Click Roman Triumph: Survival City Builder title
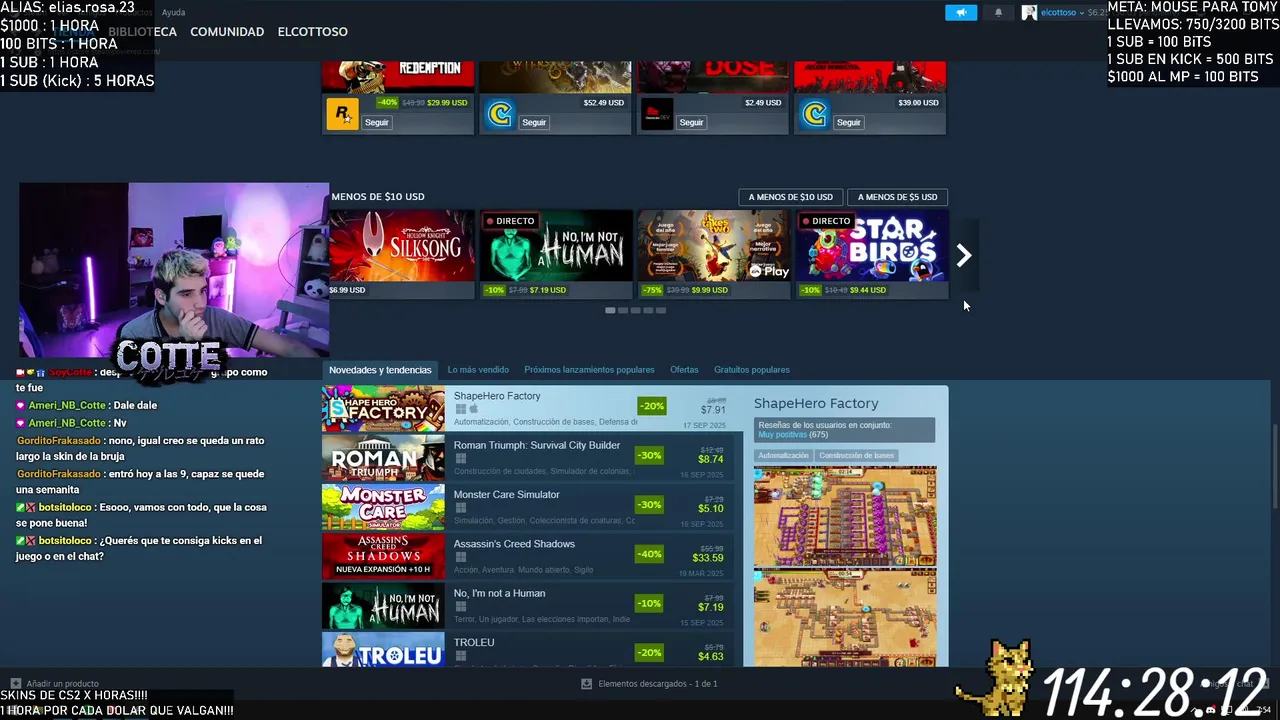 pyautogui.click(x=537, y=445)
